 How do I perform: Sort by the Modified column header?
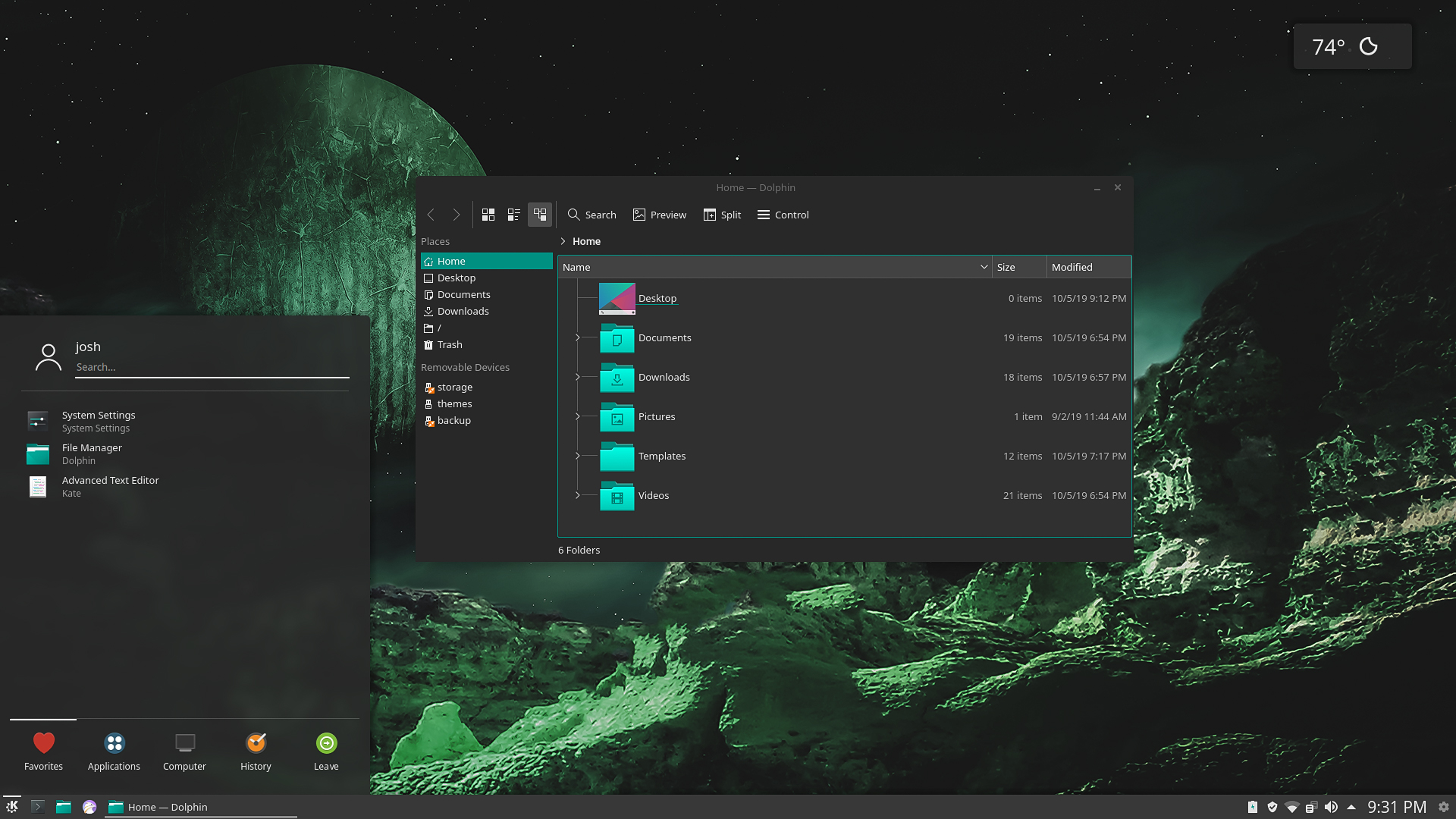coord(1089,267)
